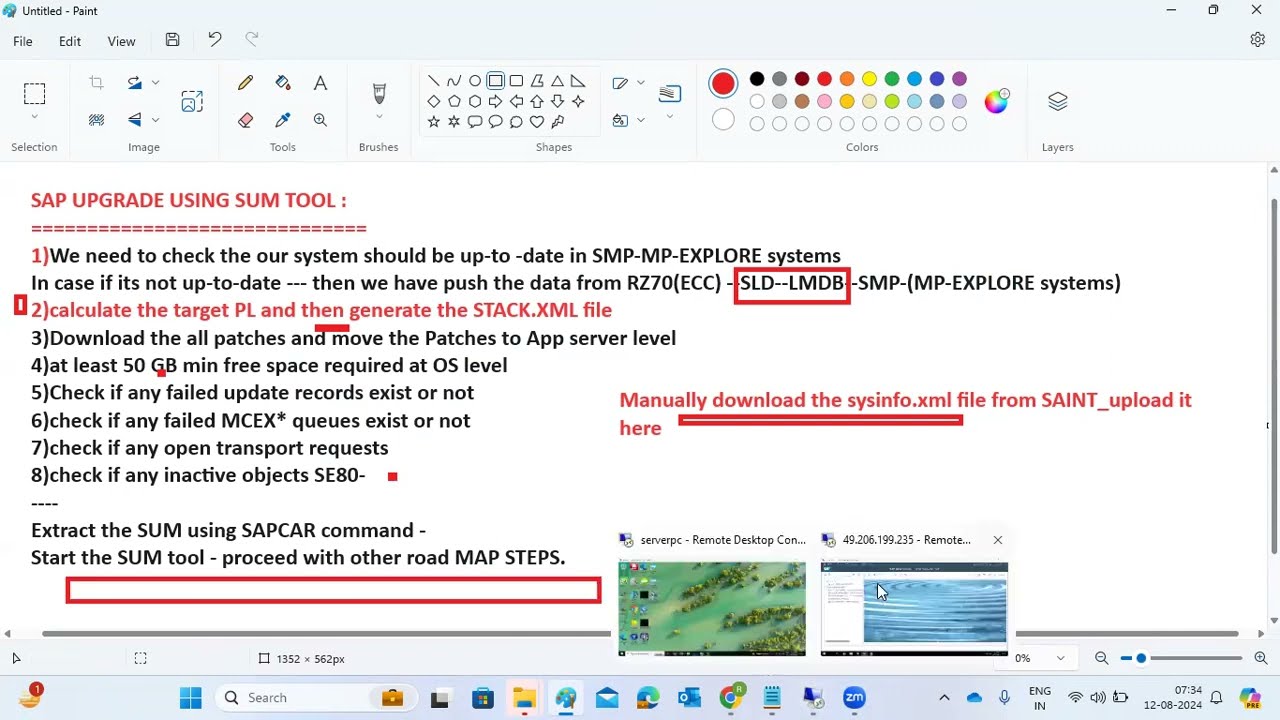Select the Magnifier tool
This screenshot has width=1280, height=720.
pyautogui.click(x=320, y=120)
